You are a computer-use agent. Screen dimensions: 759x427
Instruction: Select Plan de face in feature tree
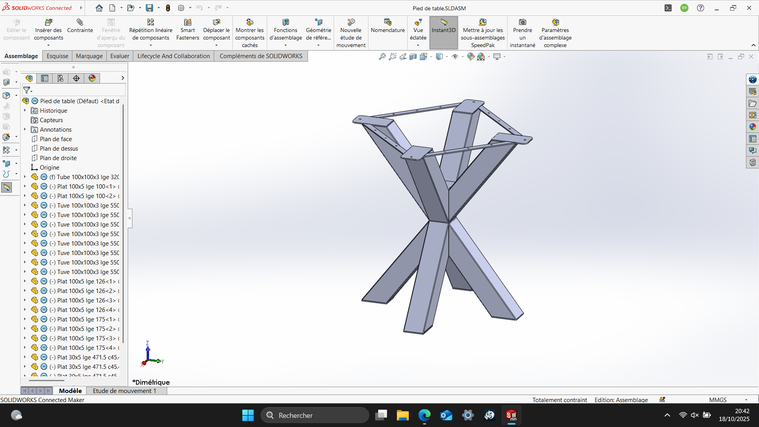pyautogui.click(x=56, y=139)
